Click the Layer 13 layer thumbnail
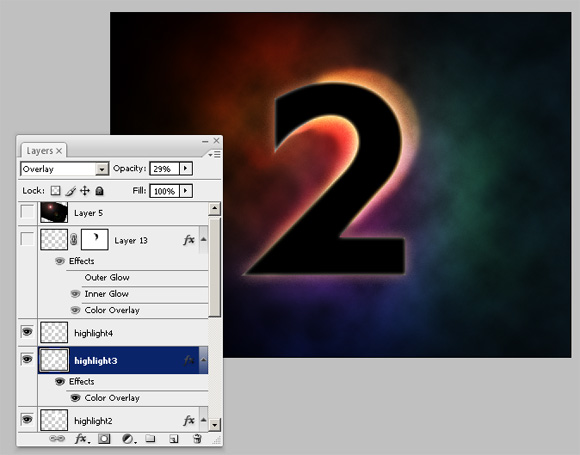Image resolution: width=580 pixels, height=455 pixels. point(54,239)
